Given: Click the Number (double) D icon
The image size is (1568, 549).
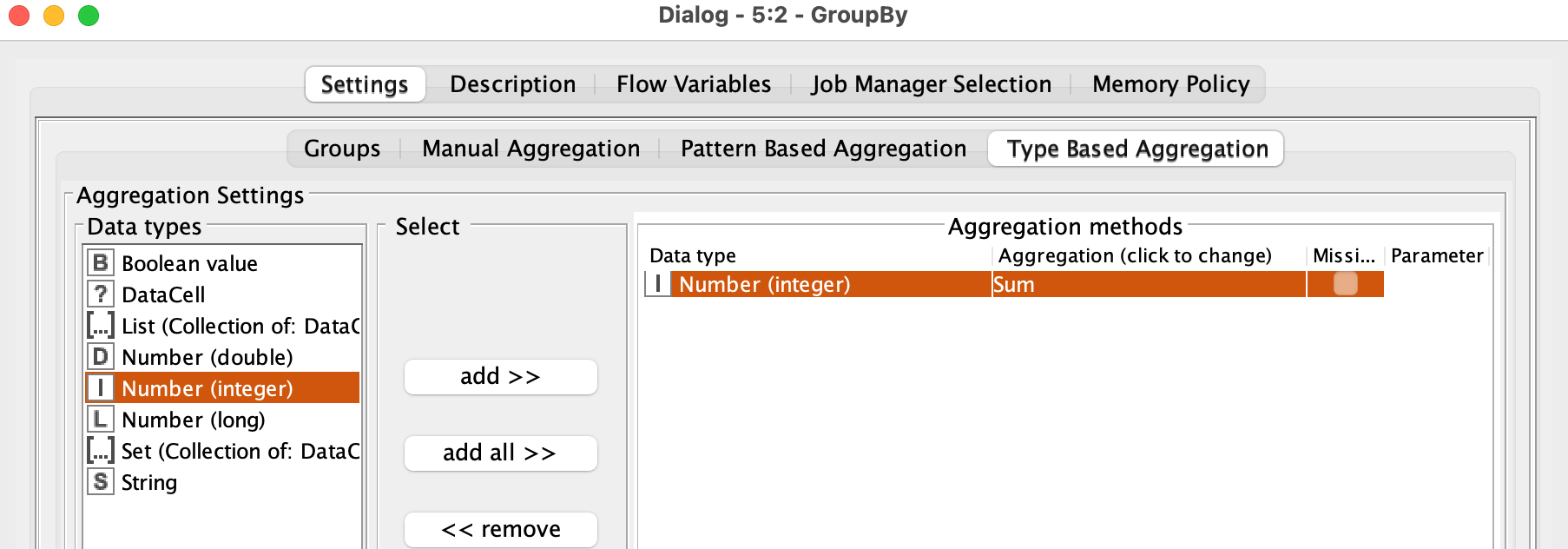Looking at the screenshot, I should (x=101, y=356).
